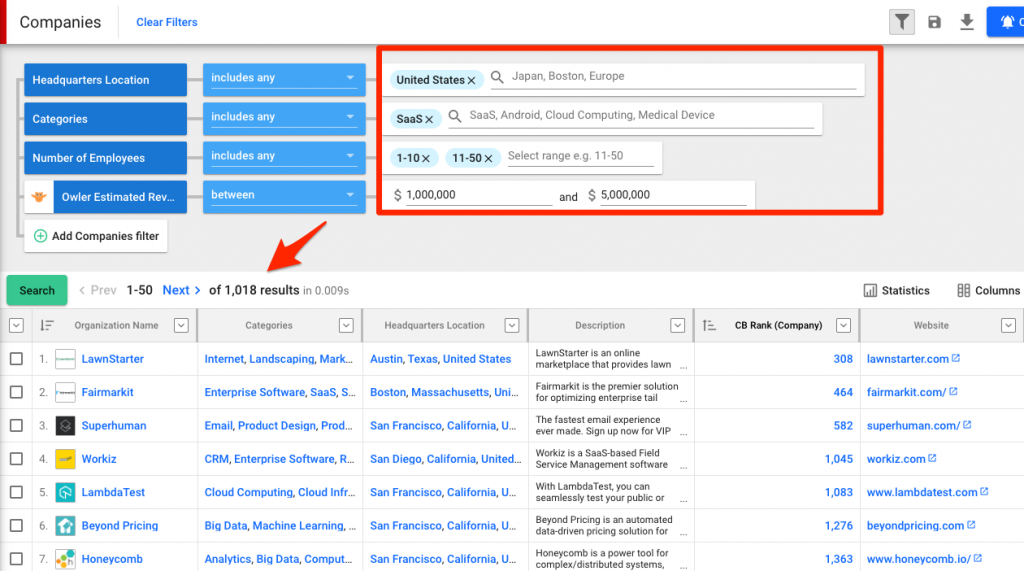Remove the 1-10 employees chip
The image size is (1024, 571).
(425, 158)
